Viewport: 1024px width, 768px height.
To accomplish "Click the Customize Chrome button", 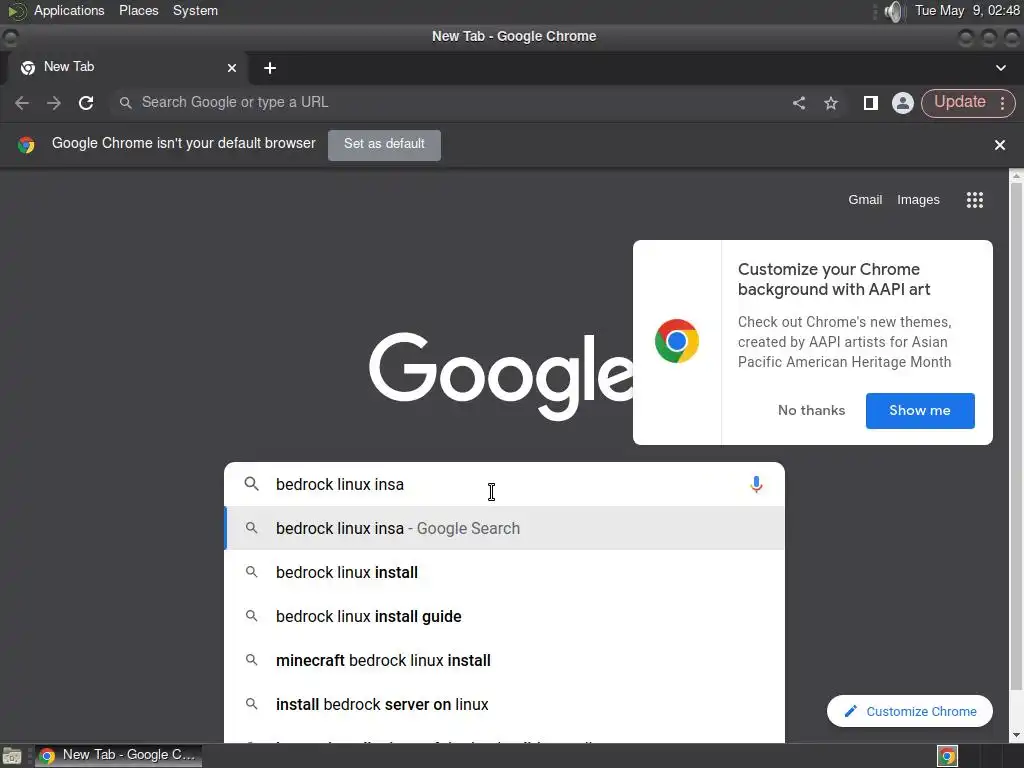I will click(910, 711).
